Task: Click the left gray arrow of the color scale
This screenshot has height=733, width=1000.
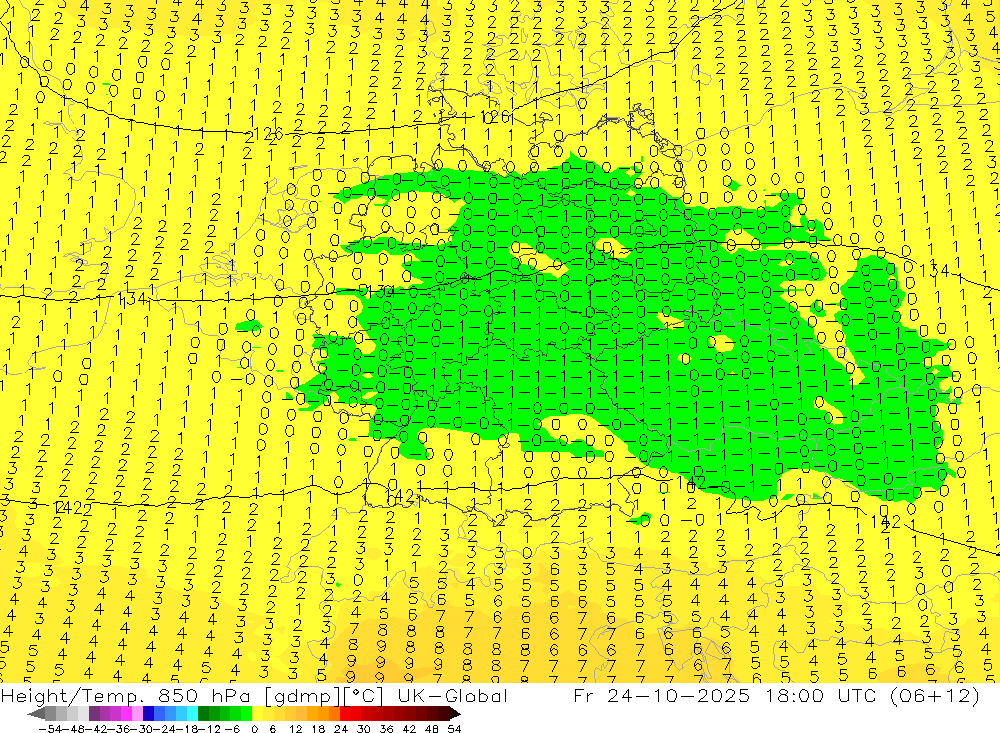Action: coord(36,714)
